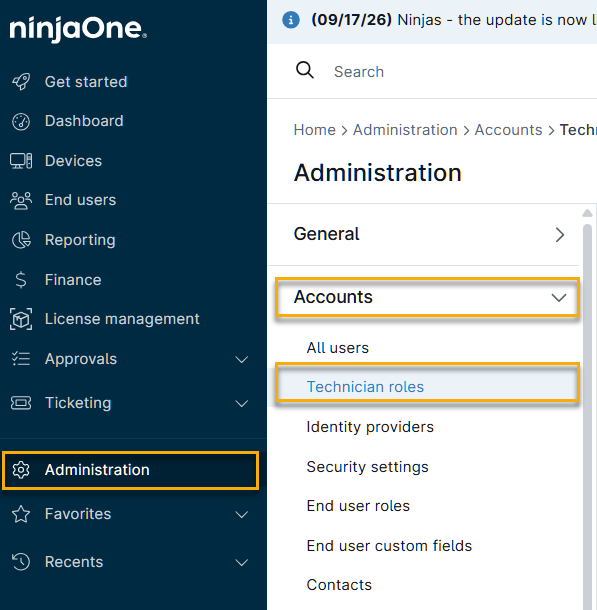Expand the Ticketing chevron
The width and height of the screenshot is (597, 610).
(x=242, y=404)
